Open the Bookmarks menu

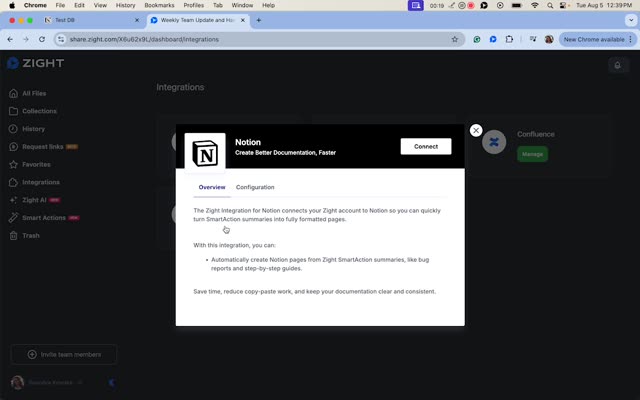click(x=159, y=5)
